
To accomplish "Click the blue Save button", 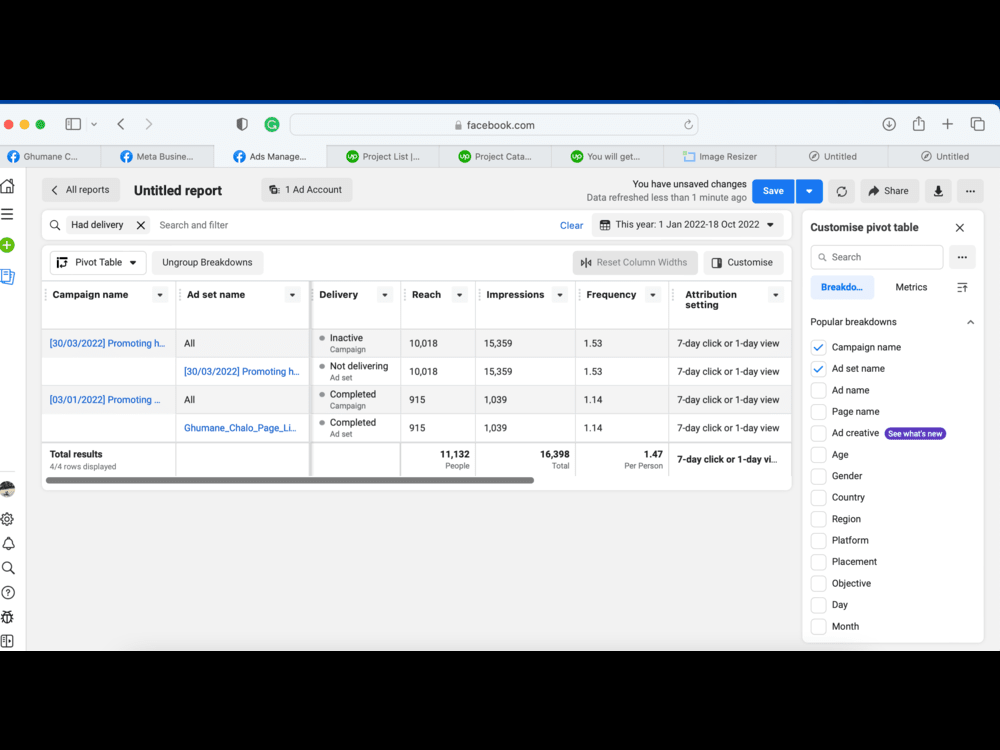I will click(773, 191).
